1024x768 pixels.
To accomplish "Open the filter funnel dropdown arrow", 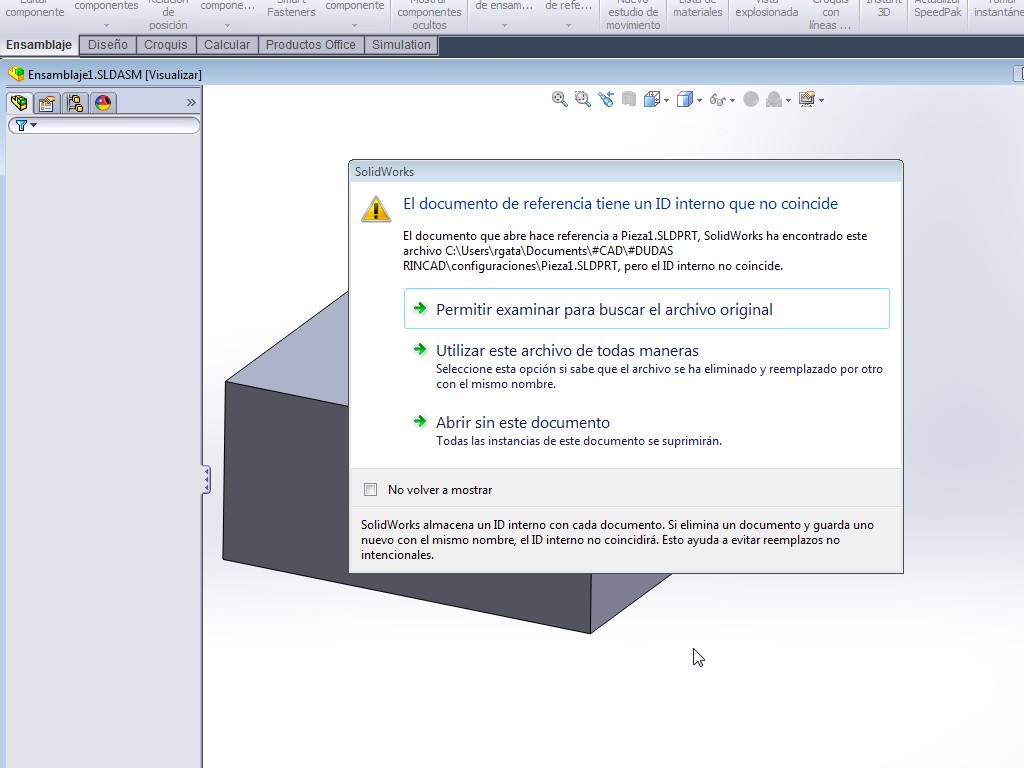I will 33,125.
